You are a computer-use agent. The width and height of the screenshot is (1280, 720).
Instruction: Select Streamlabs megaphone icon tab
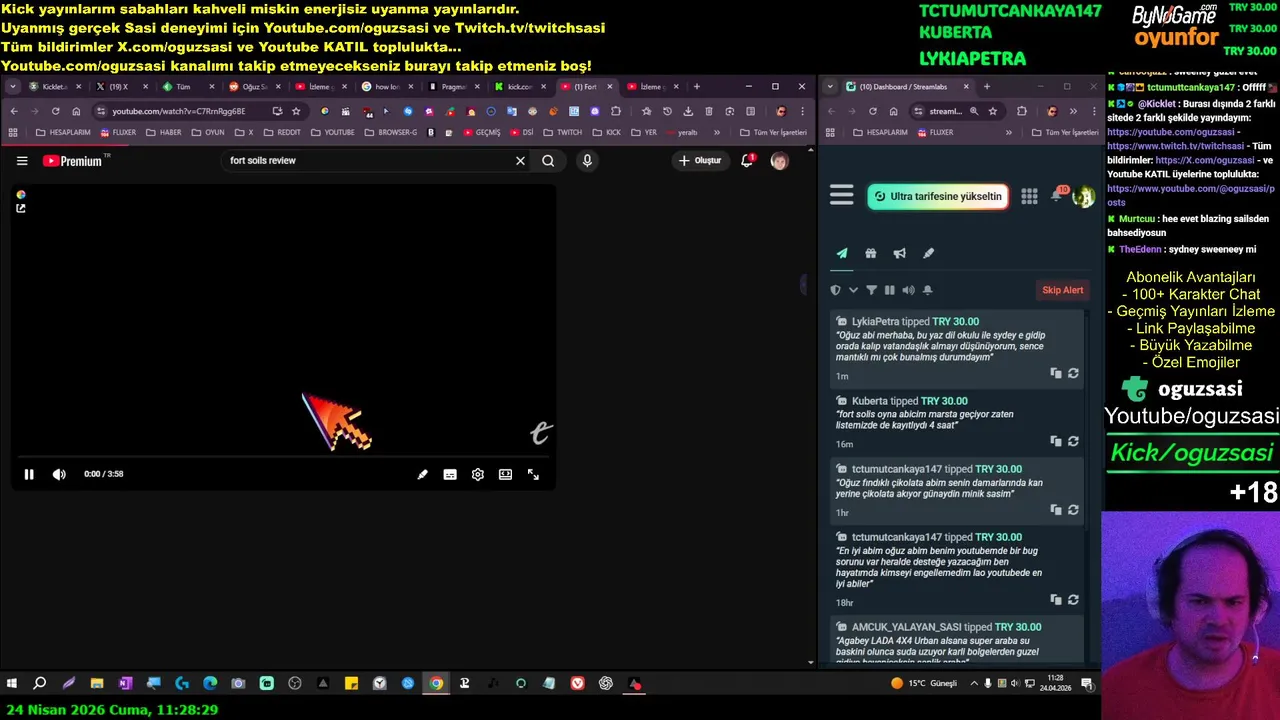900,254
